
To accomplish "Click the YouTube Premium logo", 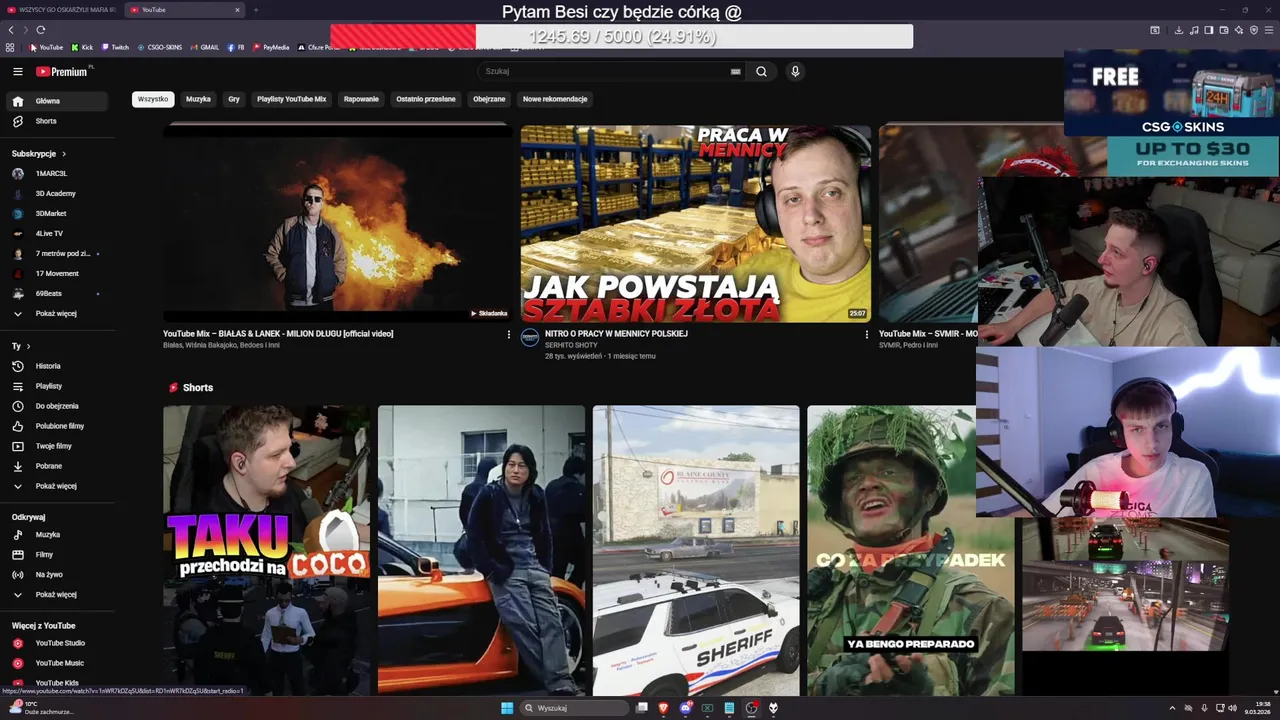I will (62, 71).
